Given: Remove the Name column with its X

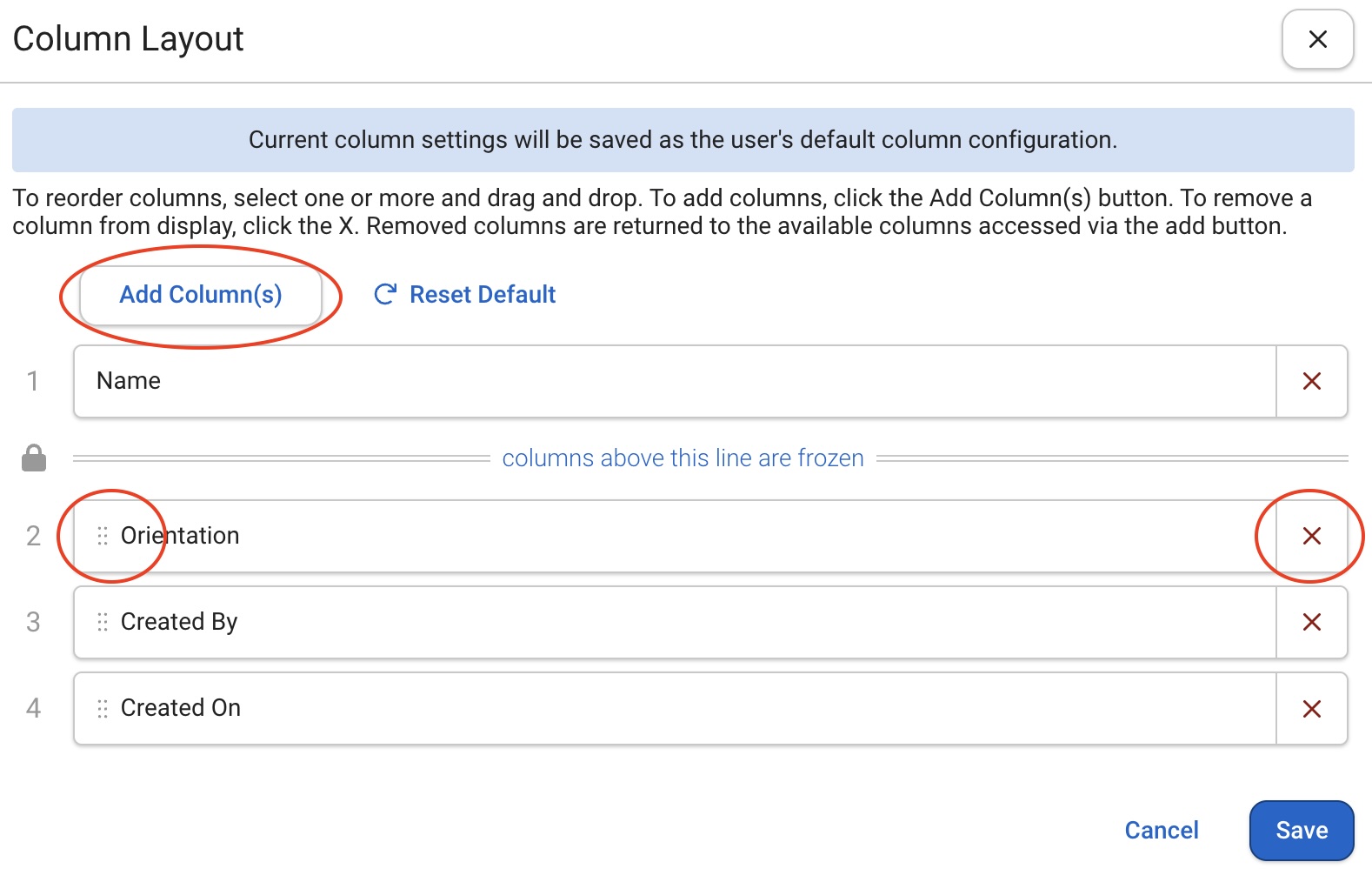Looking at the screenshot, I should click(x=1312, y=381).
